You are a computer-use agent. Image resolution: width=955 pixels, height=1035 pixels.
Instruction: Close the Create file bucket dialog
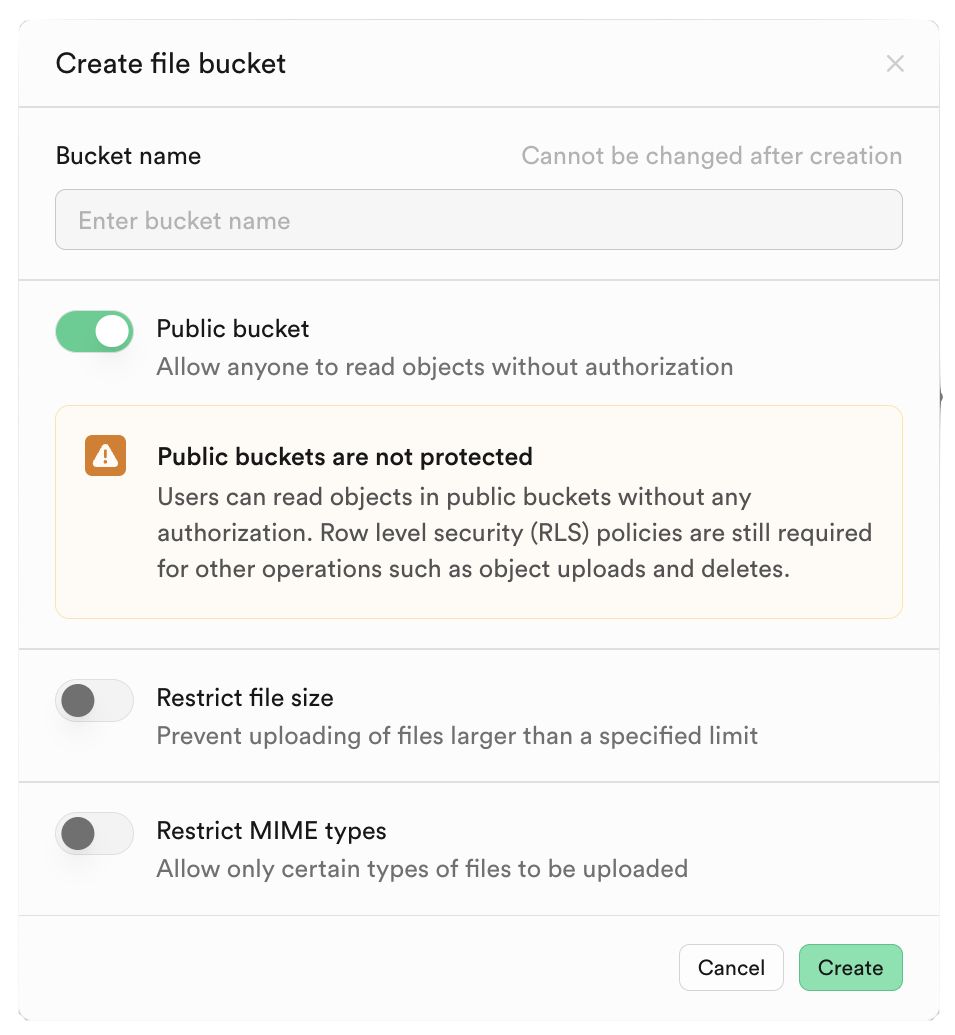click(894, 64)
